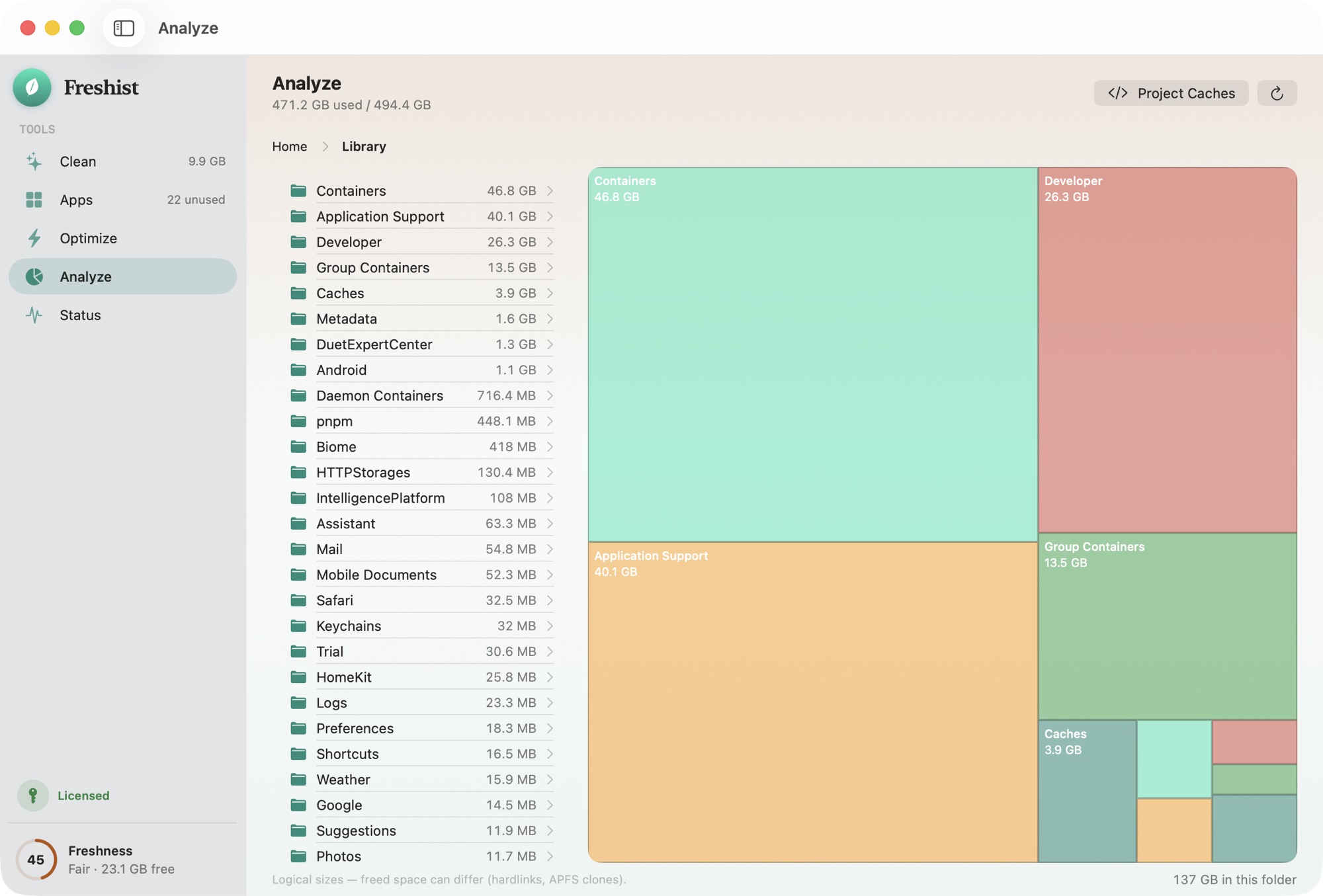
Task: Select the Analyze sidebar item
Action: [x=123, y=276]
